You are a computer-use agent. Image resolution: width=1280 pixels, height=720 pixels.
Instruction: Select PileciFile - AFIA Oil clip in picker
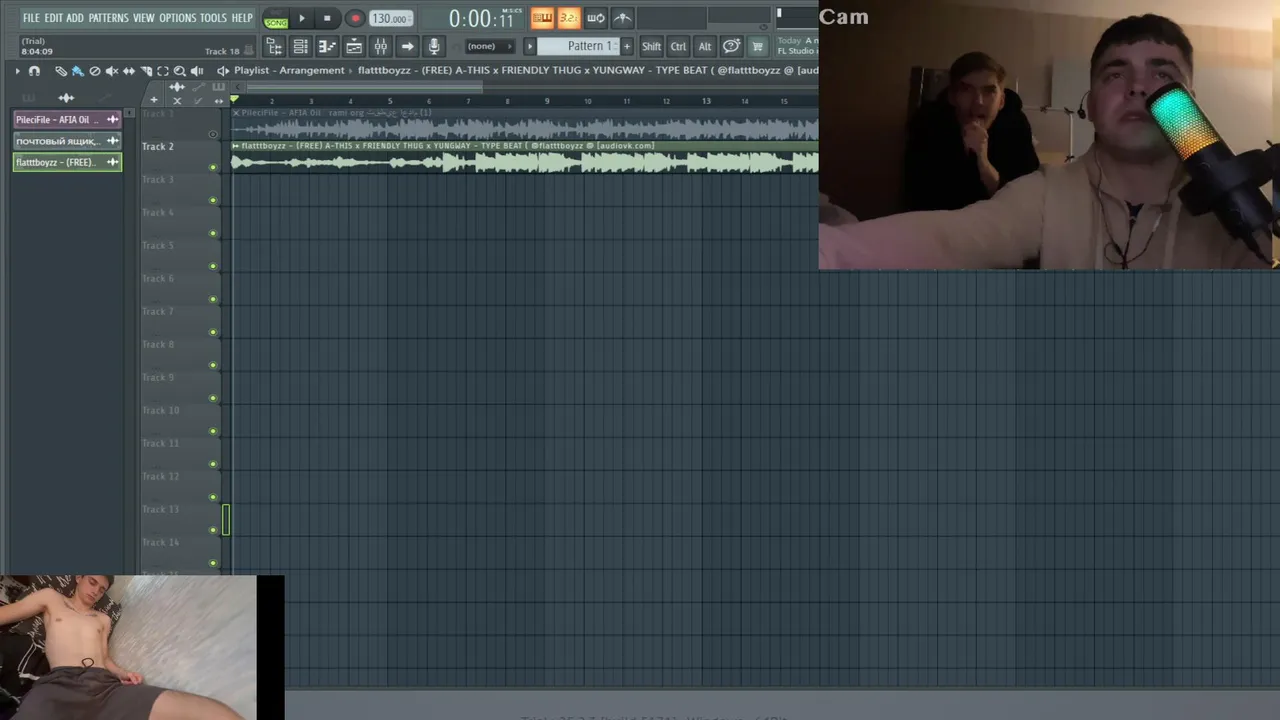tap(67, 120)
